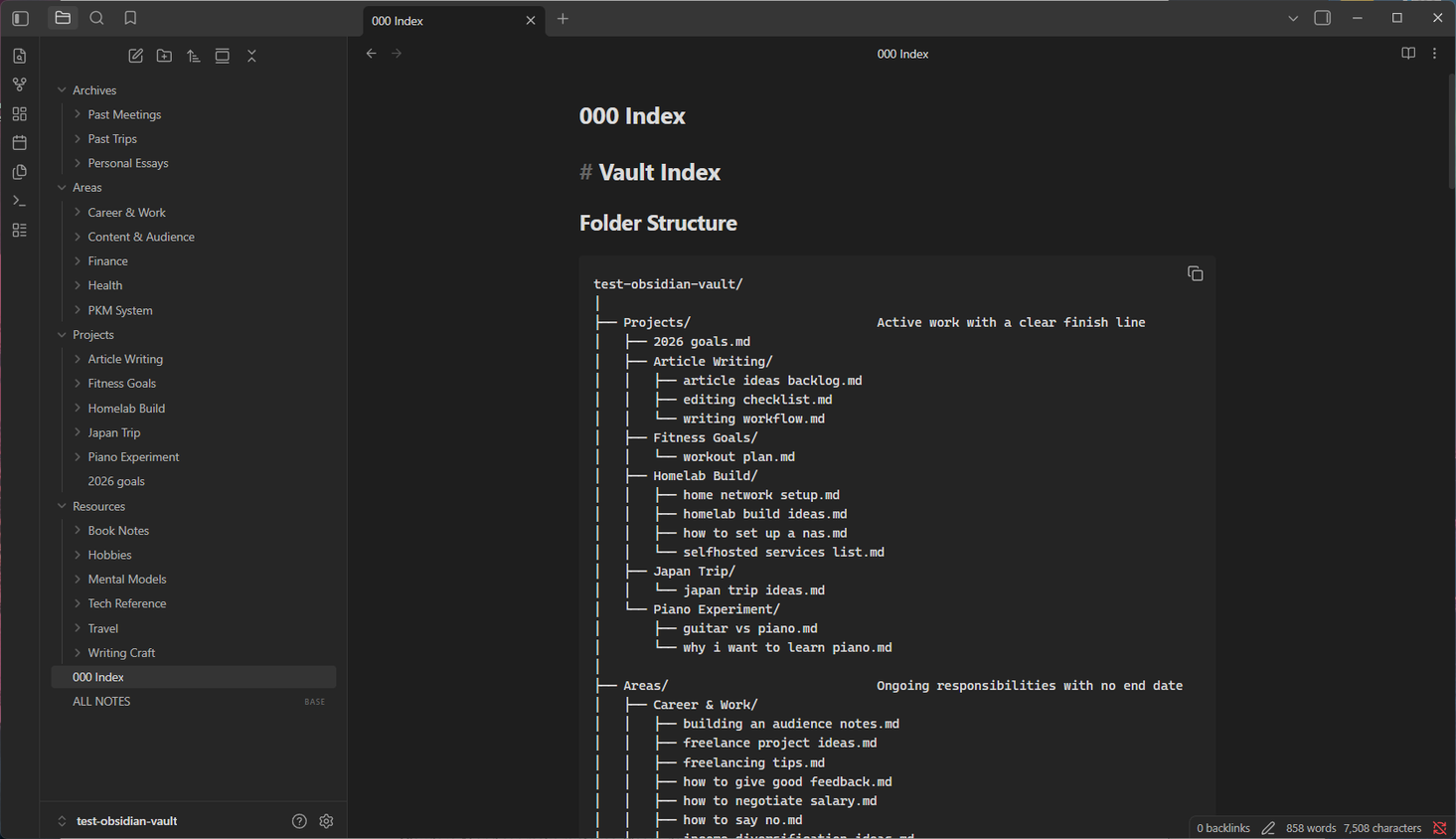Click the Folder Structure heading
Viewport: 1456px width, 839px height.
point(658,224)
